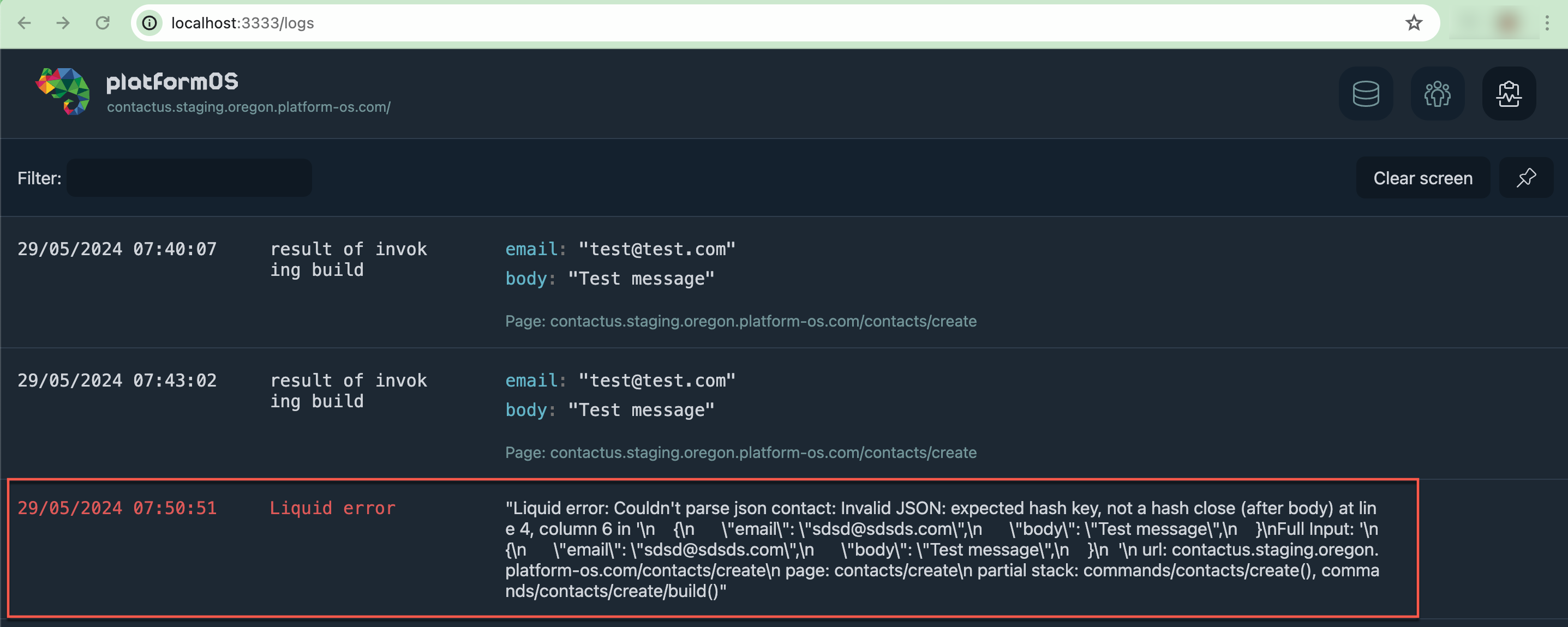Screen dimensions: 1568x627
Task: Click inside the Filter input field
Action: pyautogui.click(x=189, y=178)
